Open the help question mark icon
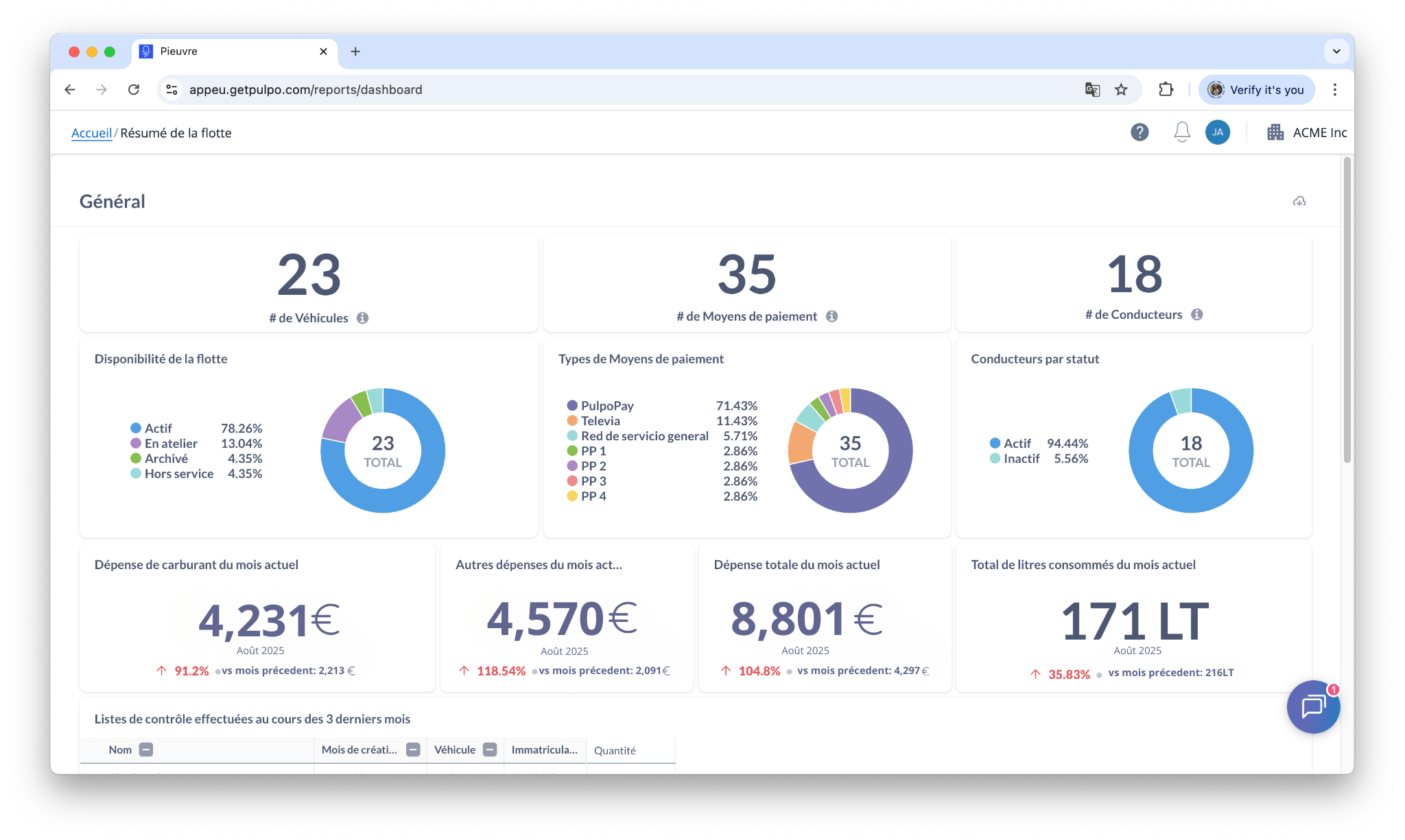 point(1140,132)
